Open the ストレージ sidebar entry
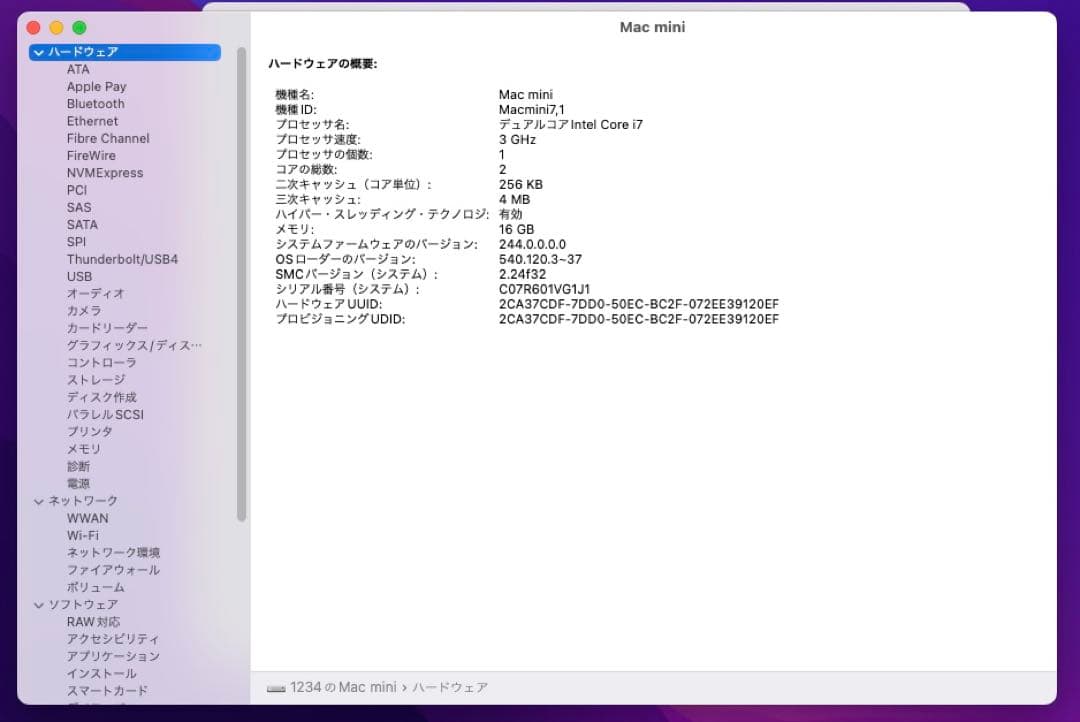1080x722 pixels. click(96, 380)
